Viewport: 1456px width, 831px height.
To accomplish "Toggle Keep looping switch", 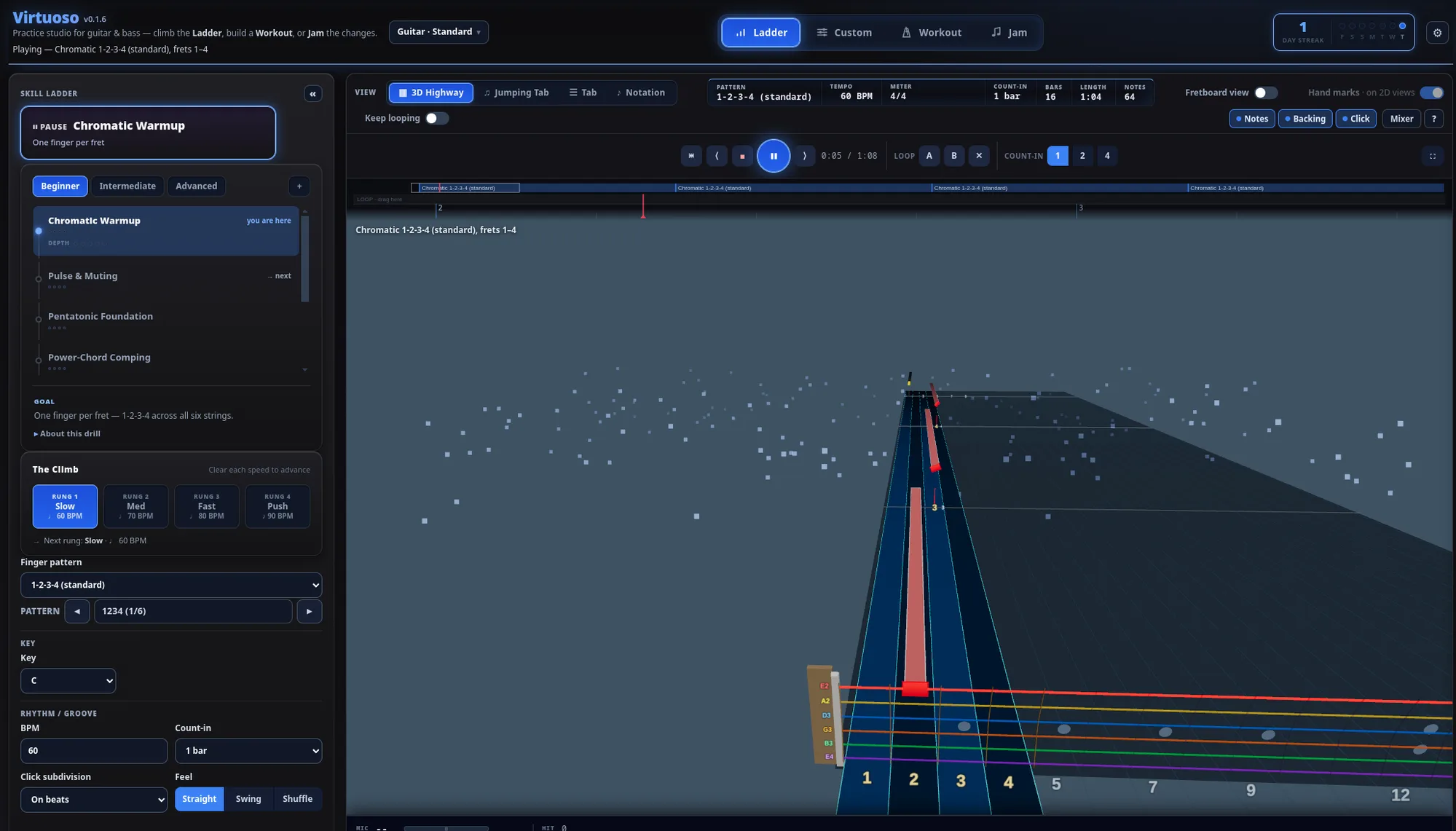I will point(437,119).
